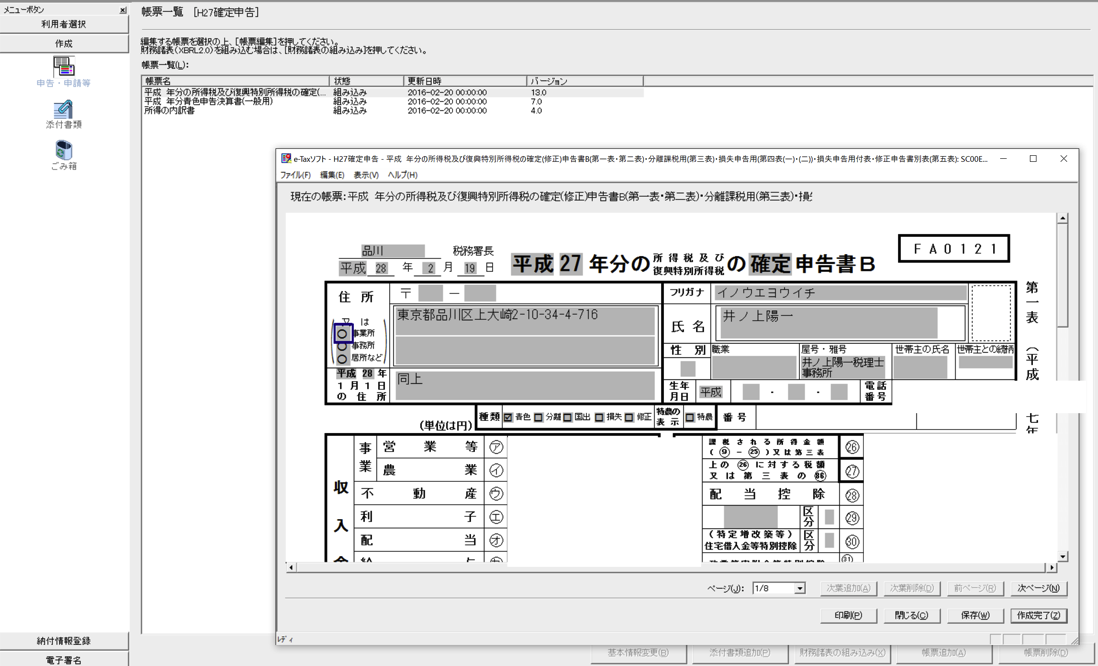Click the 財務諸表の組み込み(X) button in main window
Viewport: 1098px width, 666px height.
(842, 653)
